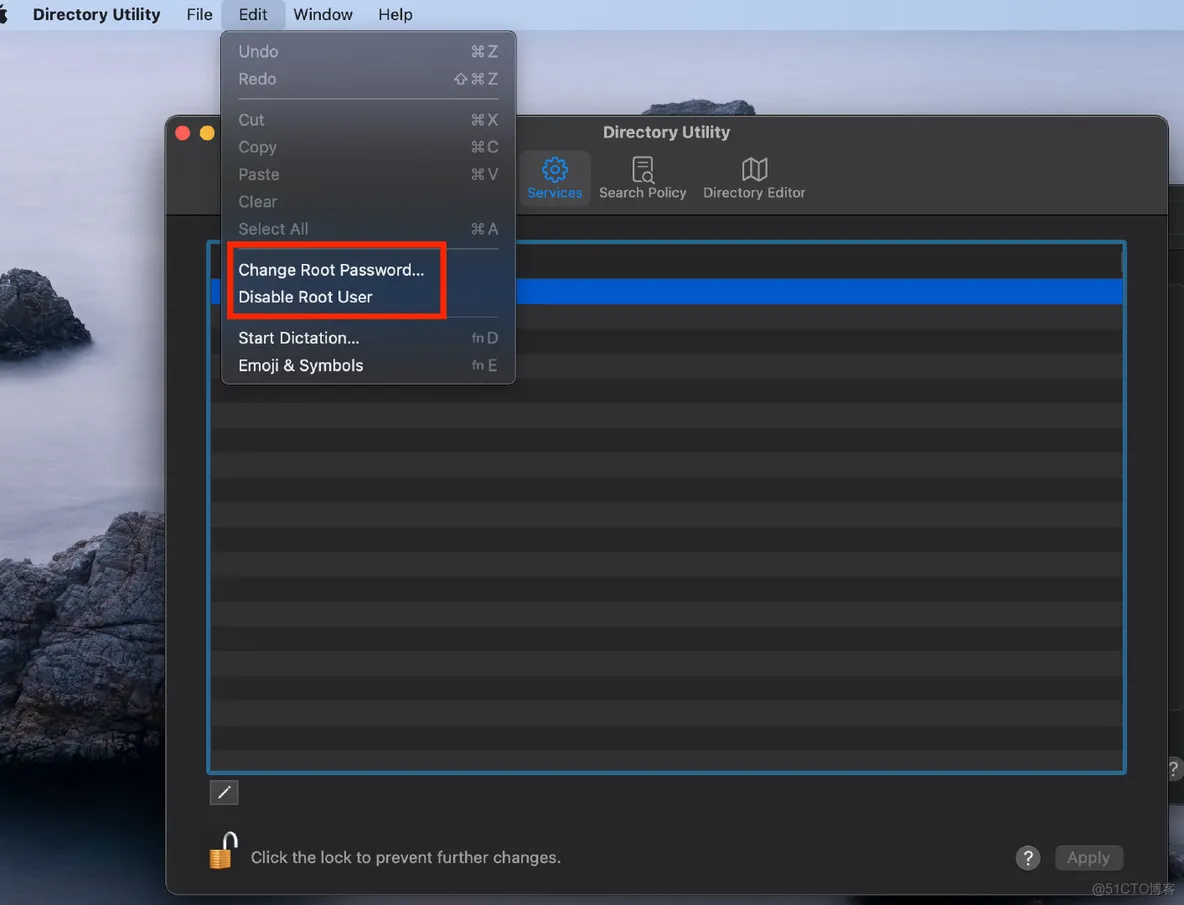Choose Start Dictation… from Edit menu

pyautogui.click(x=368, y=338)
